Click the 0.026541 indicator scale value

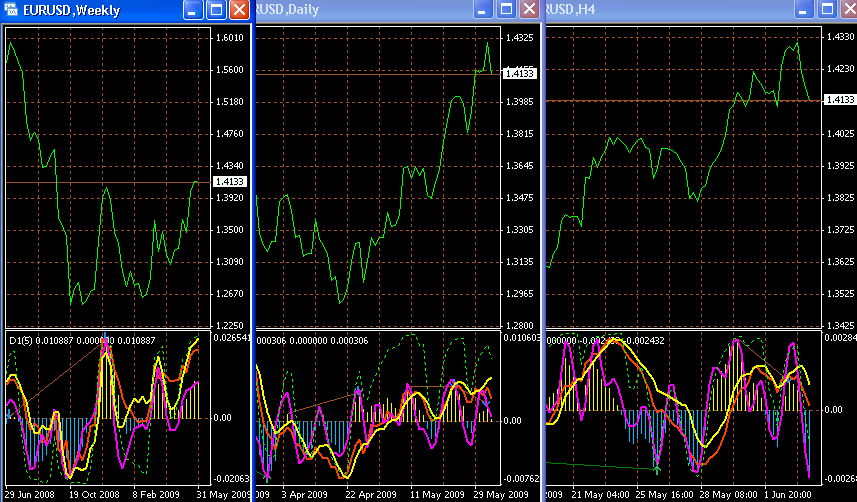[232, 338]
